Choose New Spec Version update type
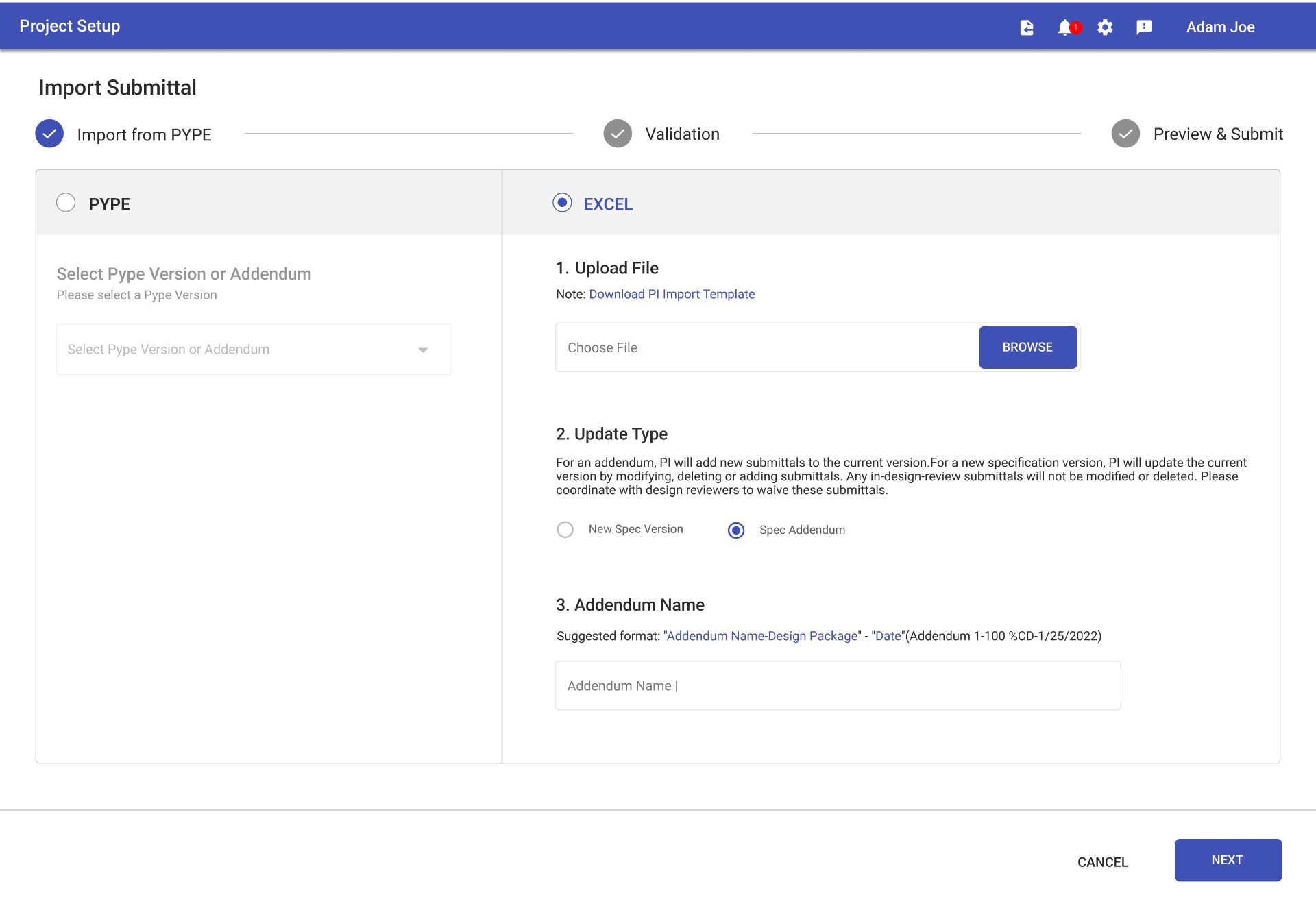 tap(565, 529)
